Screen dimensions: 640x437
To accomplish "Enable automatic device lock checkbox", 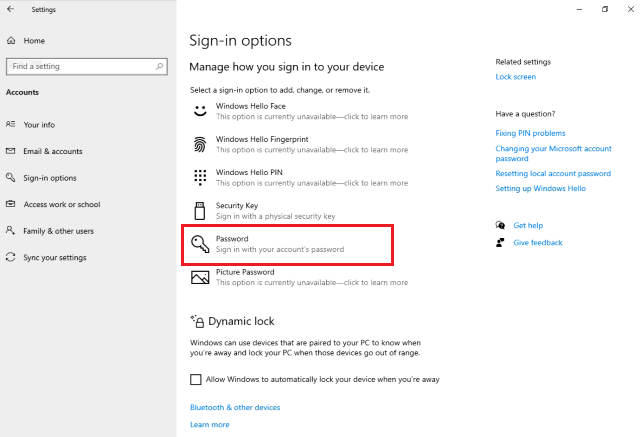I will (196, 380).
